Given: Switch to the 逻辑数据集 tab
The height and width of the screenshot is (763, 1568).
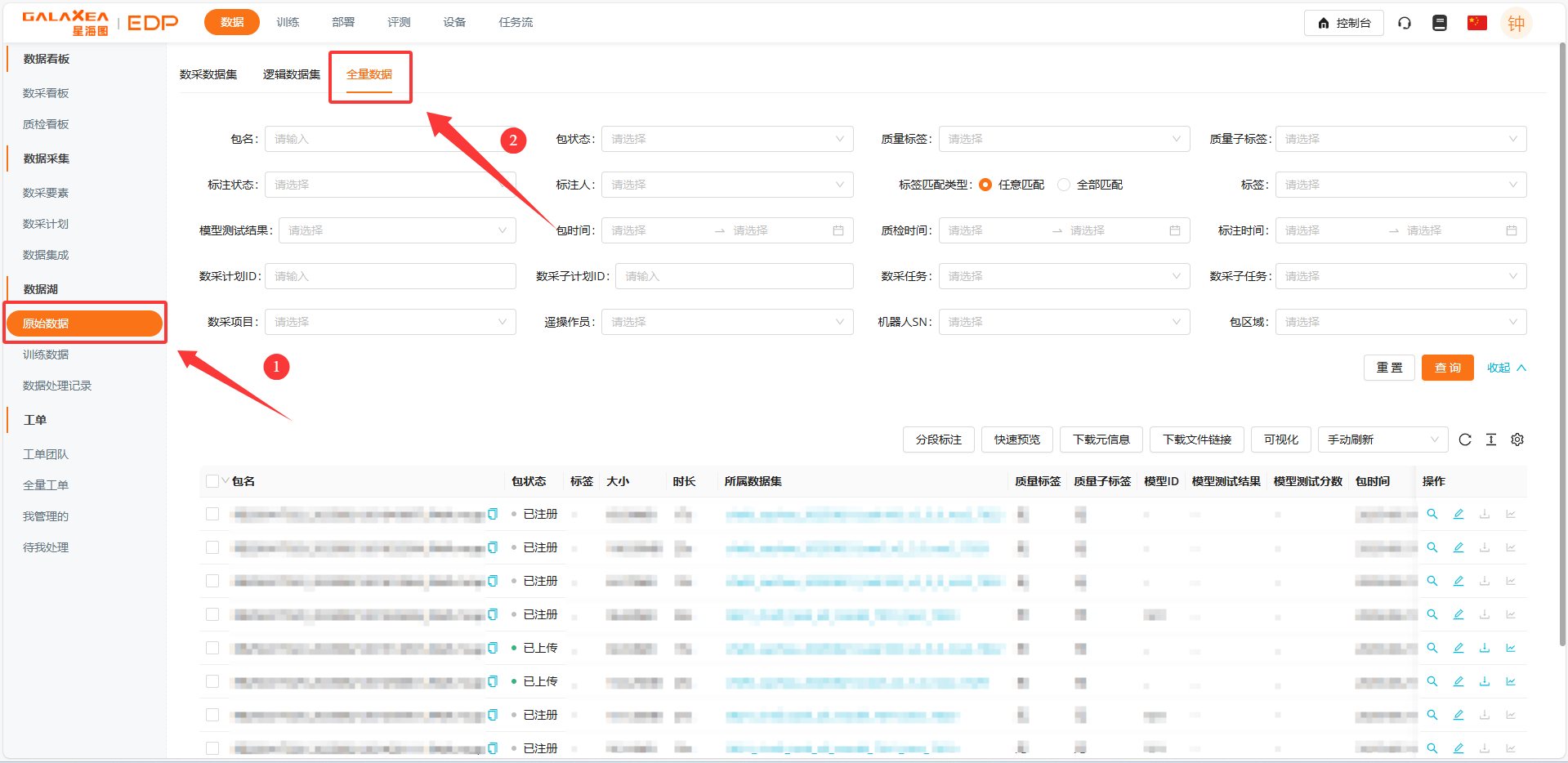Looking at the screenshot, I should 292,74.
